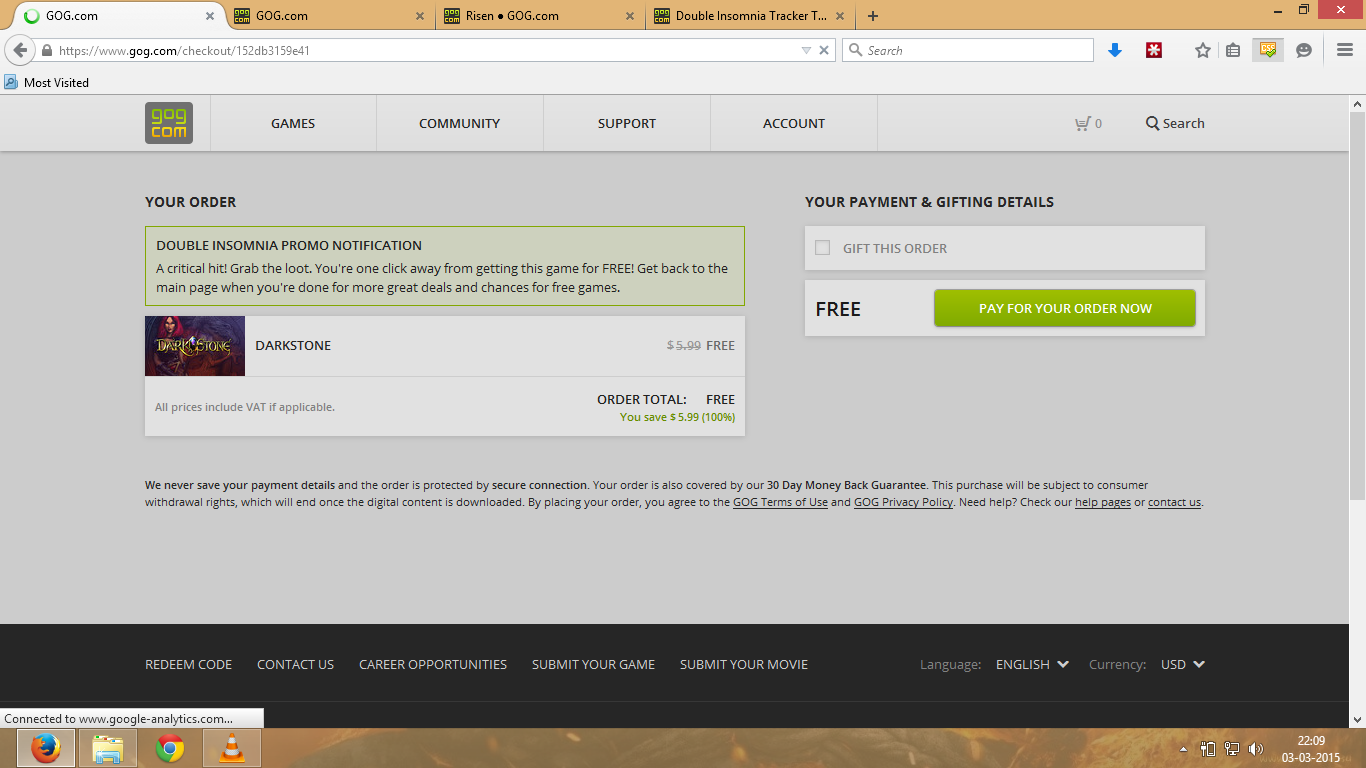Tick the Gift This Order checkbox
This screenshot has height=768, width=1366.
click(x=822, y=248)
